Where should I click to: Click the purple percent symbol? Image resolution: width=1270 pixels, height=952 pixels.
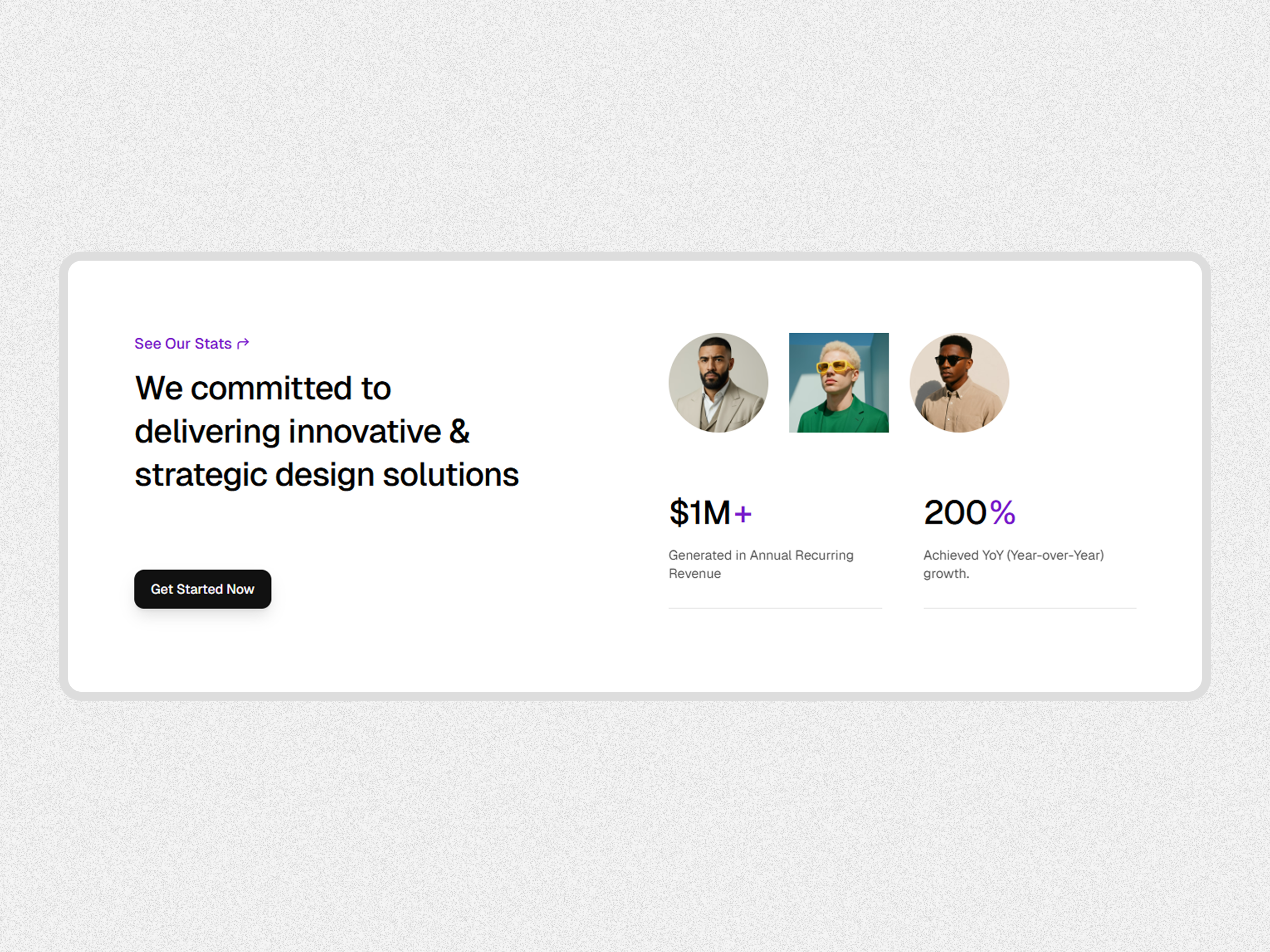pos(1002,512)
